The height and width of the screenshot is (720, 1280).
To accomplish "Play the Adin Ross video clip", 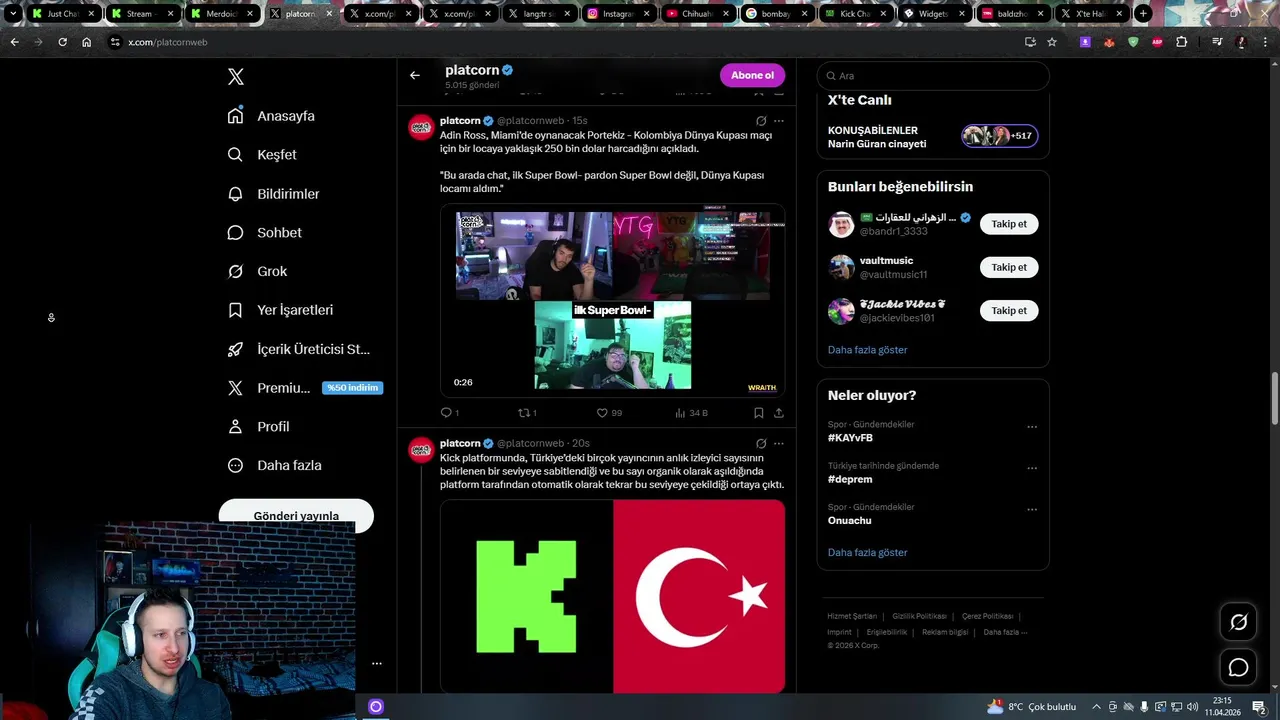I will click(x=612, y=301).
